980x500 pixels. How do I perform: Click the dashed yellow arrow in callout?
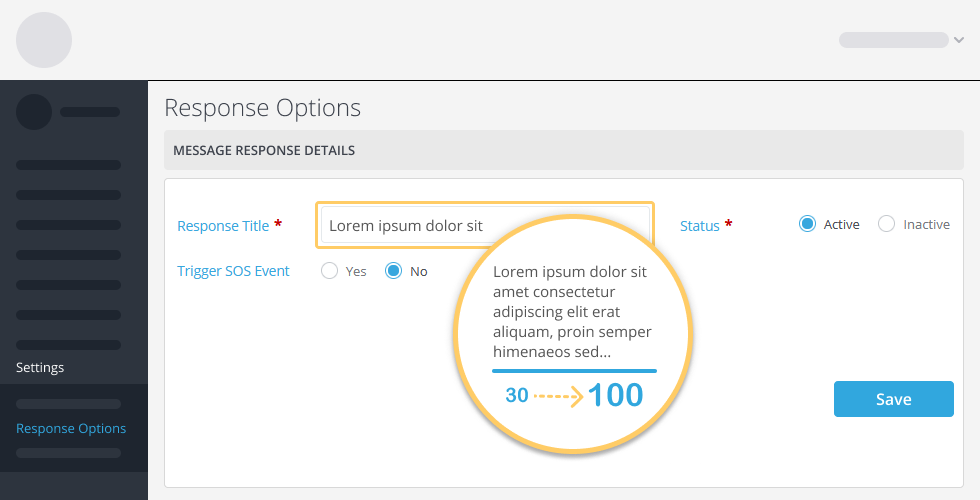click(558, 396)
